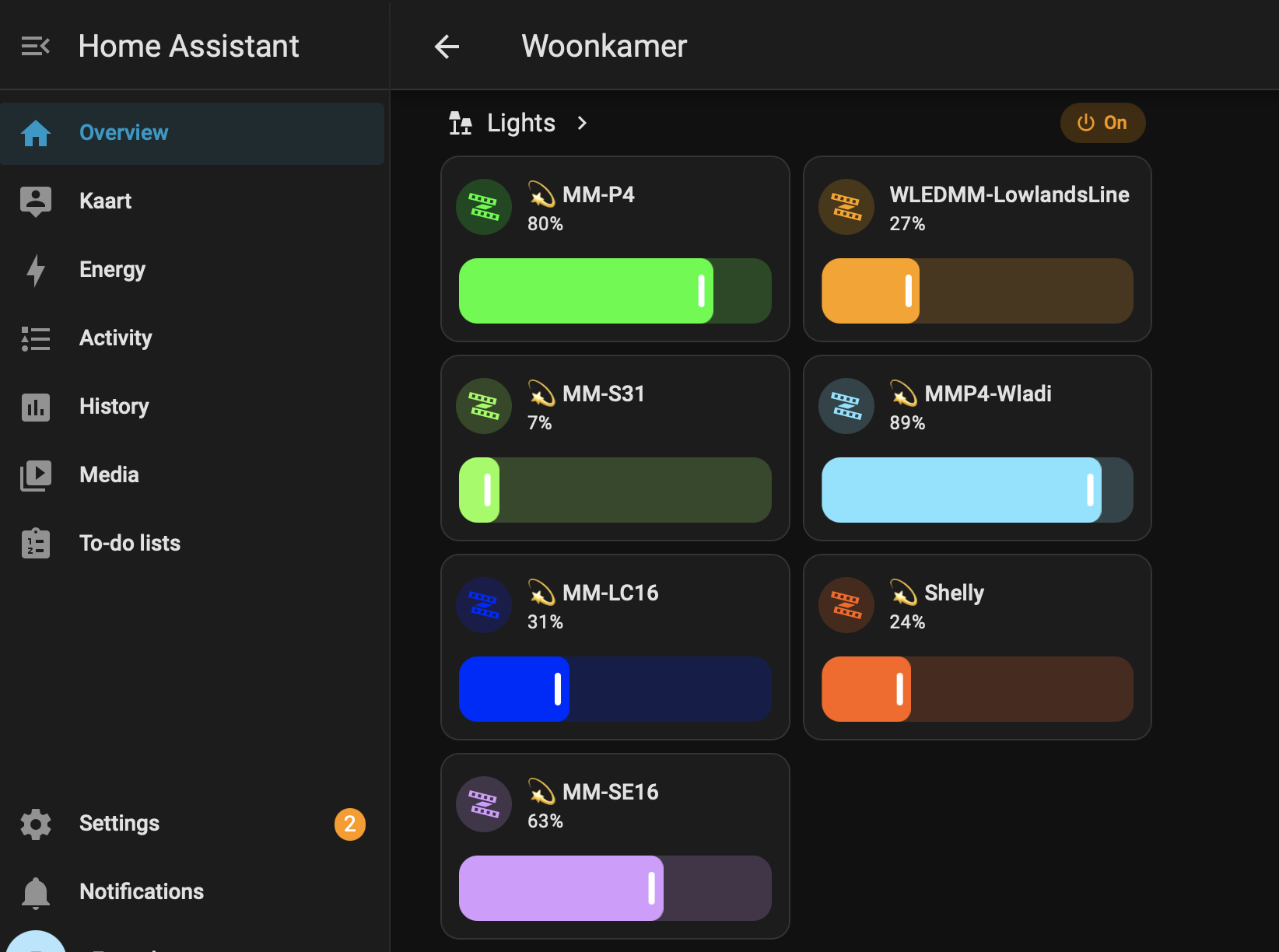The height and width of the screenshot is (952, 1279).
Task: Set the Shelly orange-red brightness slider
Action: (x=977, y=689)
